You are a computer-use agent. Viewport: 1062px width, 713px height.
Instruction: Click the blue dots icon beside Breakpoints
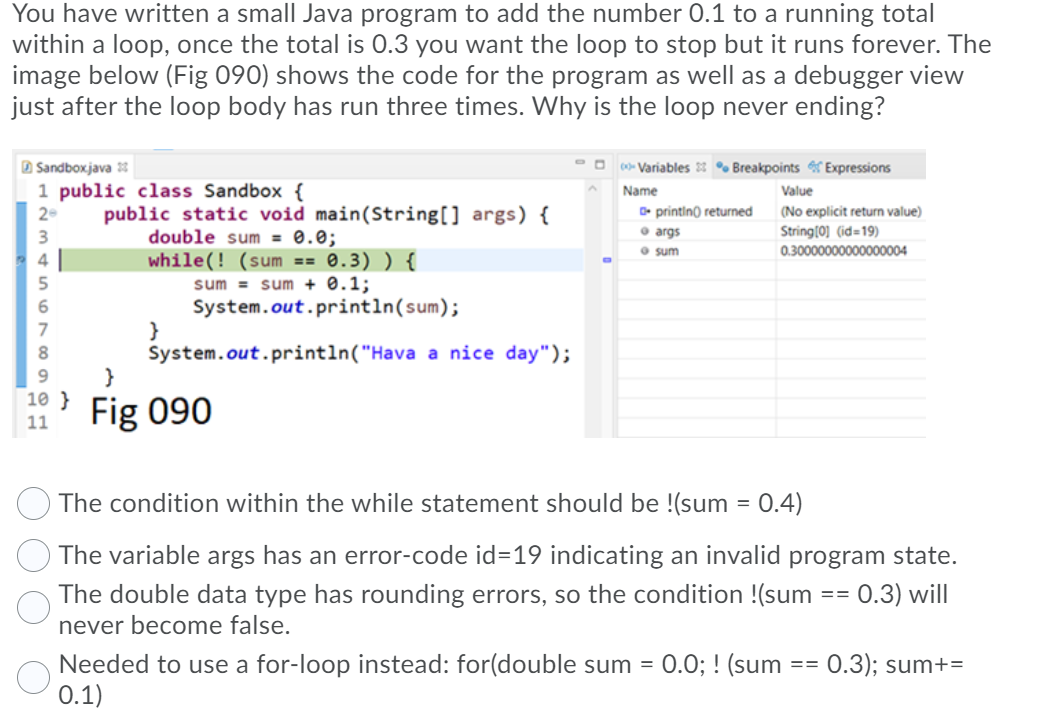722,168
